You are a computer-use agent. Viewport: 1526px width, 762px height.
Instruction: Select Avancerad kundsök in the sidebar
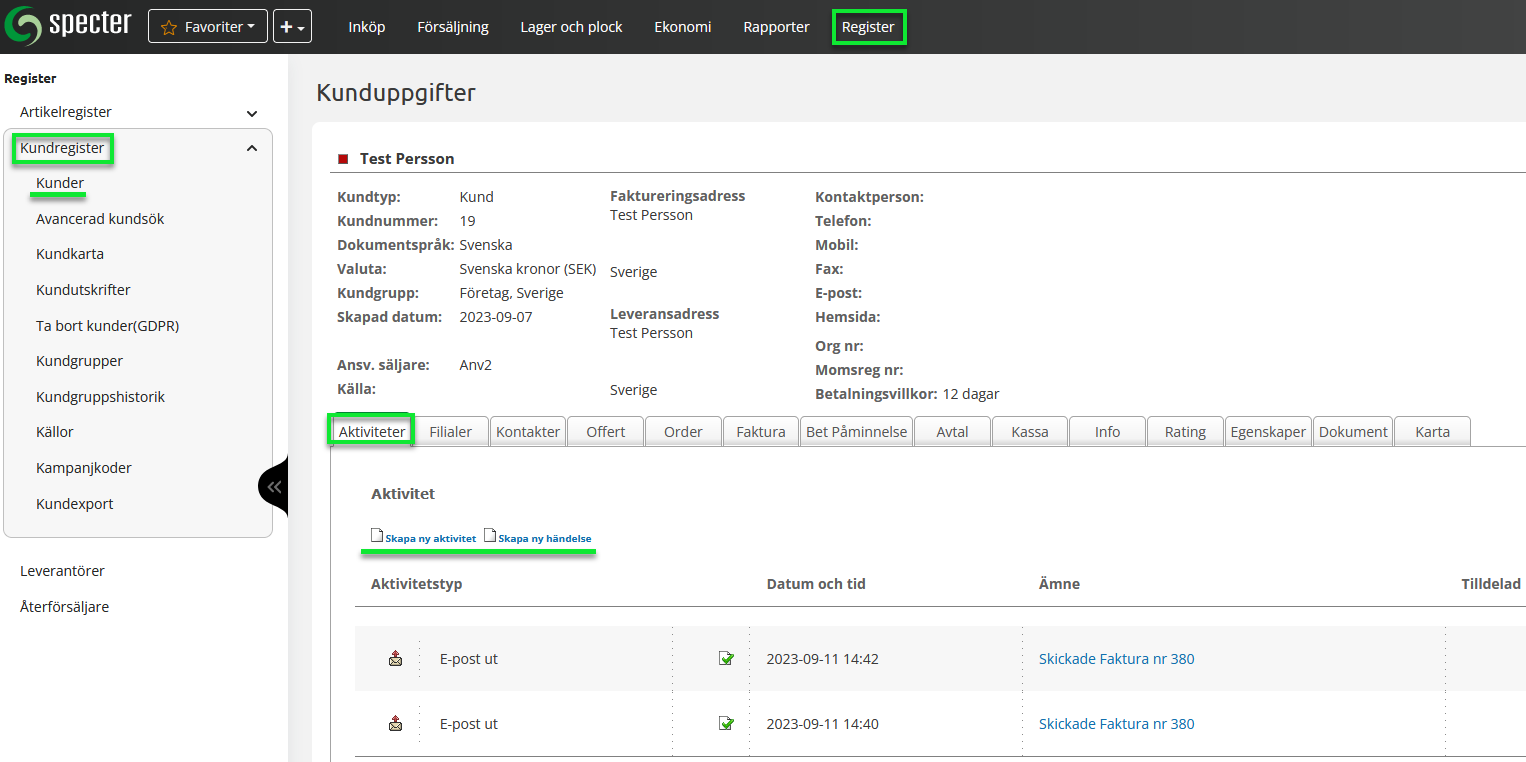tap(100, 219)
